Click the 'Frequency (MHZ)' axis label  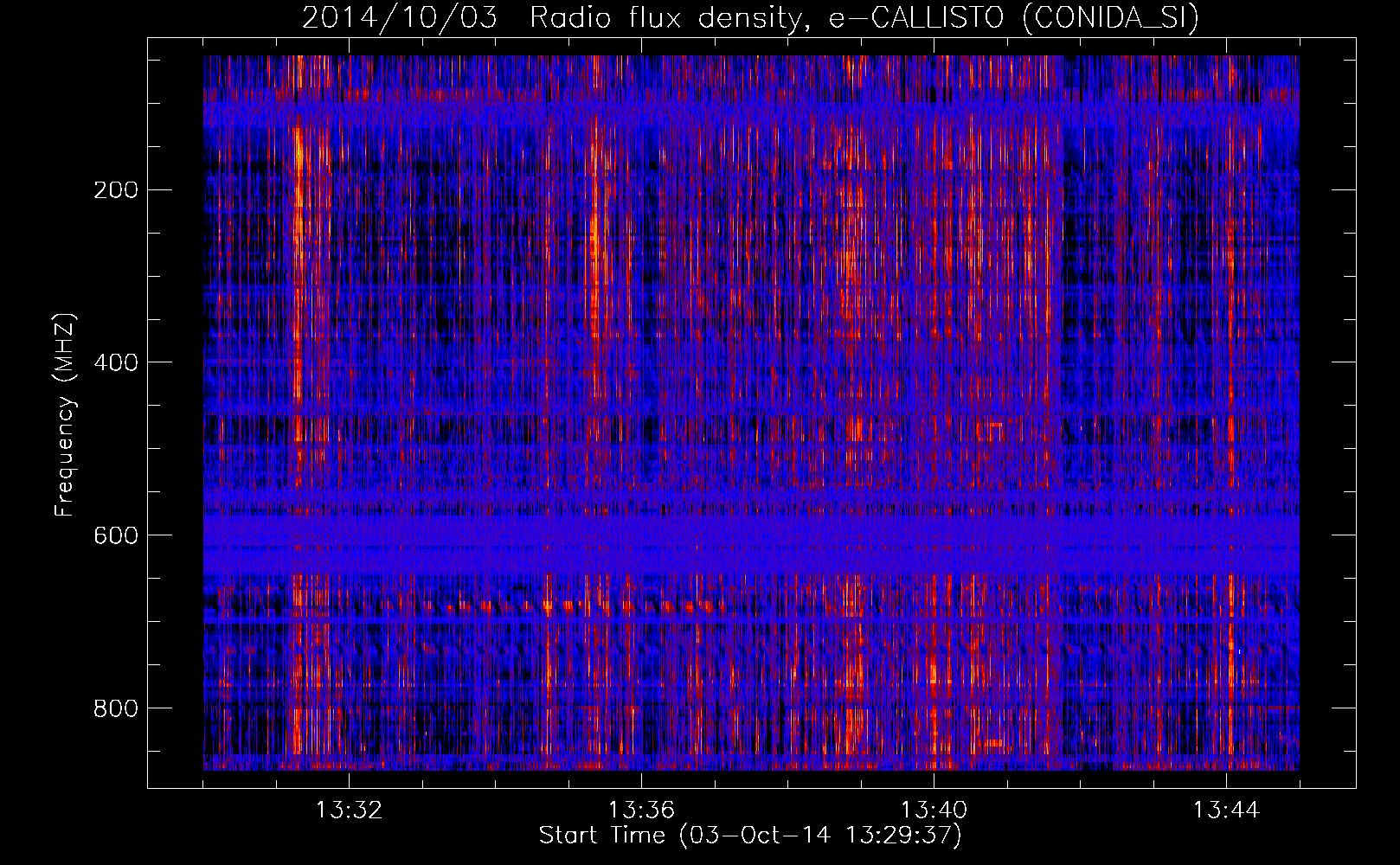click(65, 414)
